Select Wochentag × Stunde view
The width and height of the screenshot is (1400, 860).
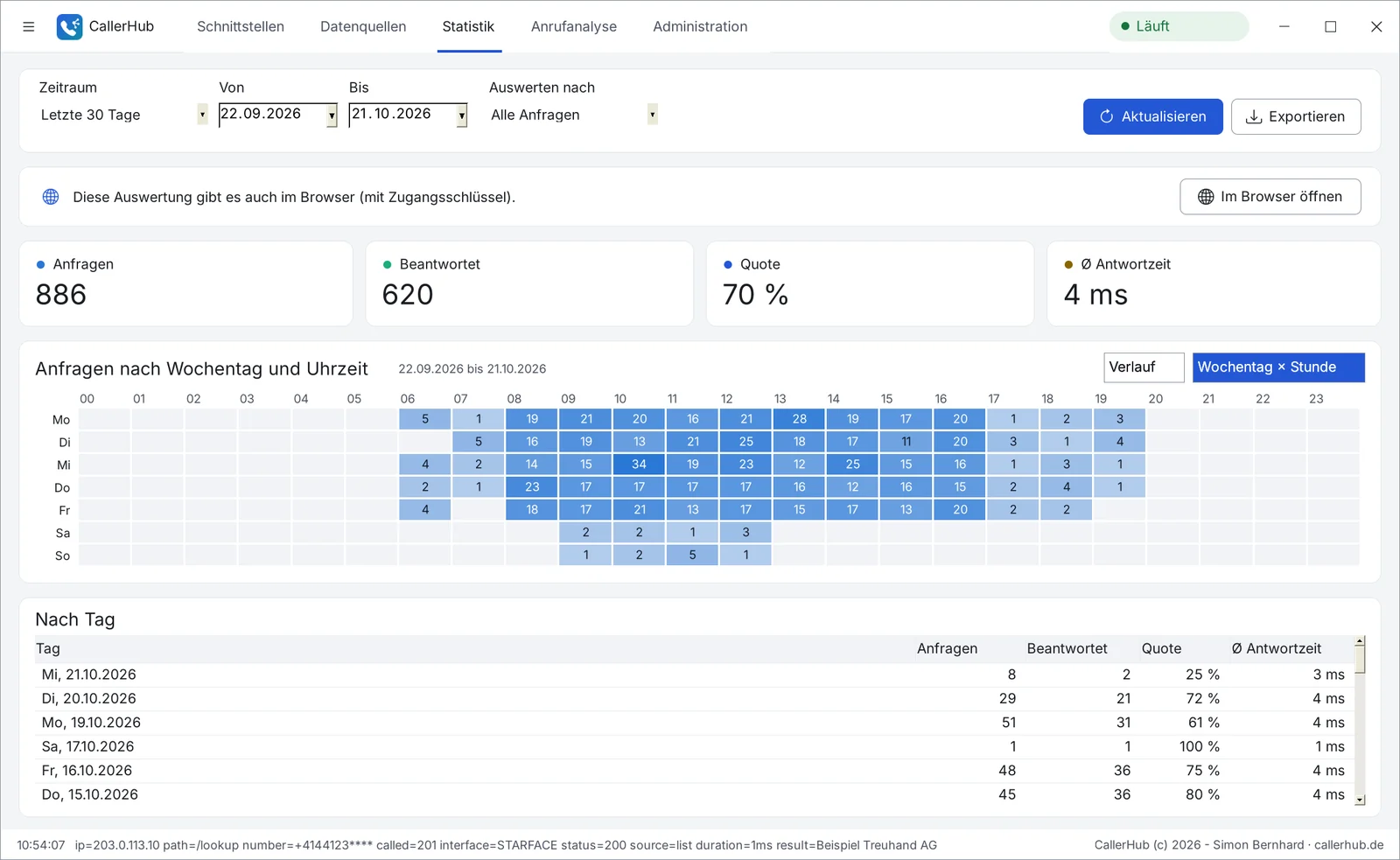[x=1278, y=367]
